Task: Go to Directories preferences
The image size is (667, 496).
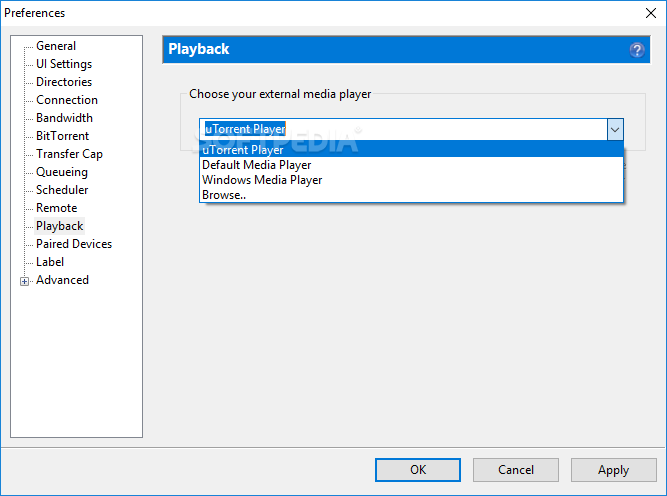Action: (64, 82)
